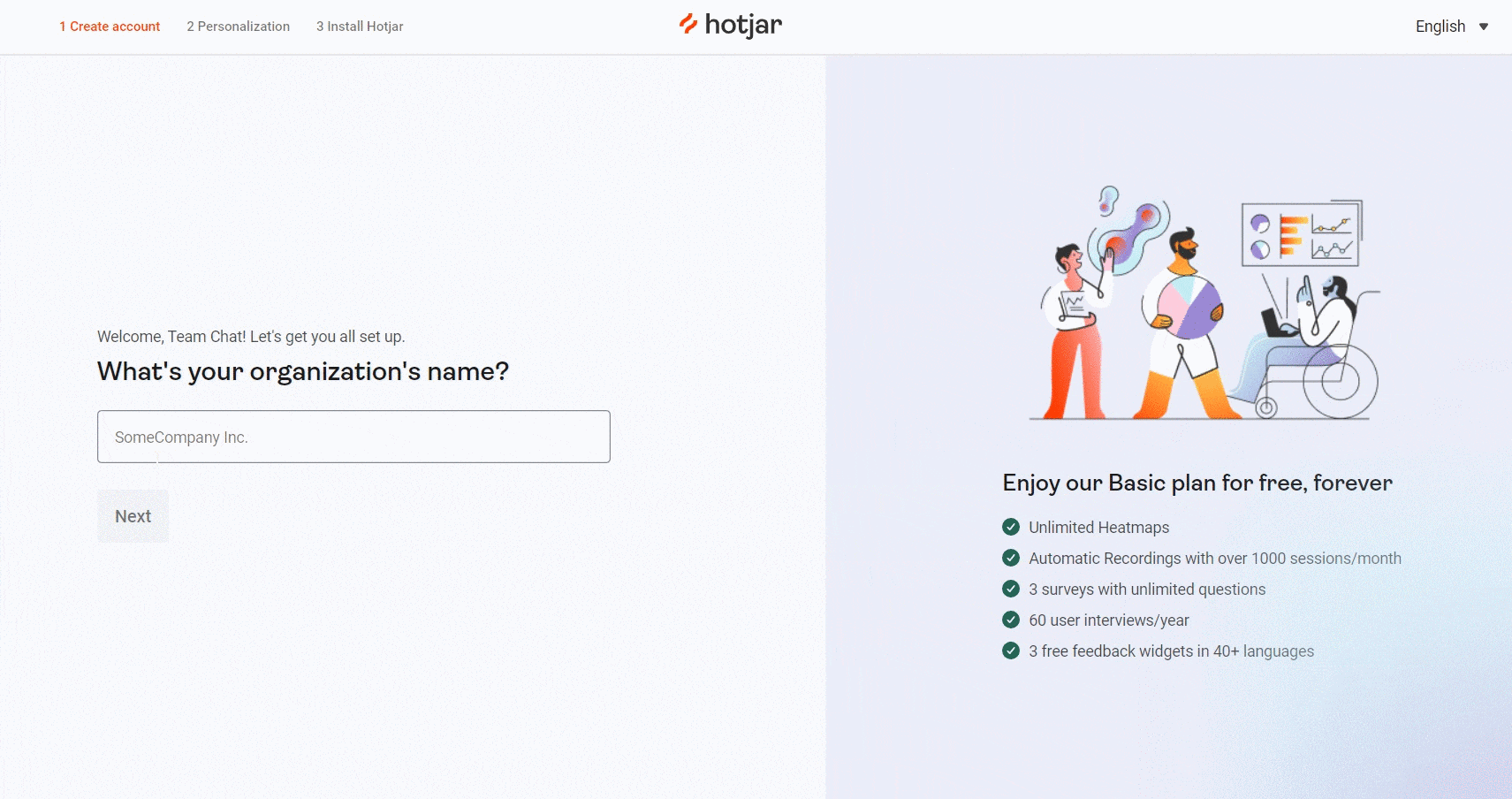This screenshot has width=1512, height=799.
Task: Select the Create account step
Action: coord(109,27)
